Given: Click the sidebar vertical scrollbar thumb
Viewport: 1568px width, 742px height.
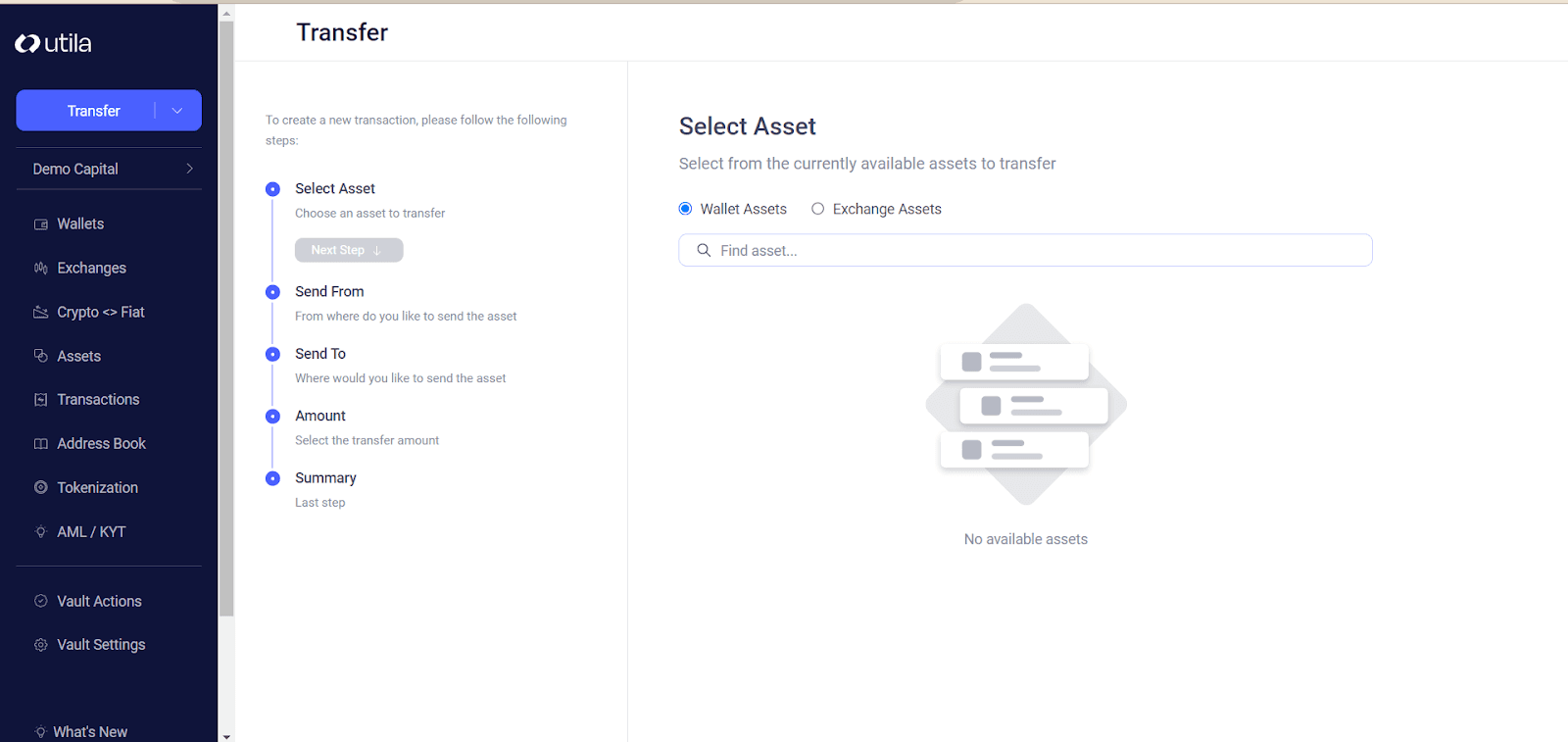Looking at the screenshot, I should coord(226,319).
